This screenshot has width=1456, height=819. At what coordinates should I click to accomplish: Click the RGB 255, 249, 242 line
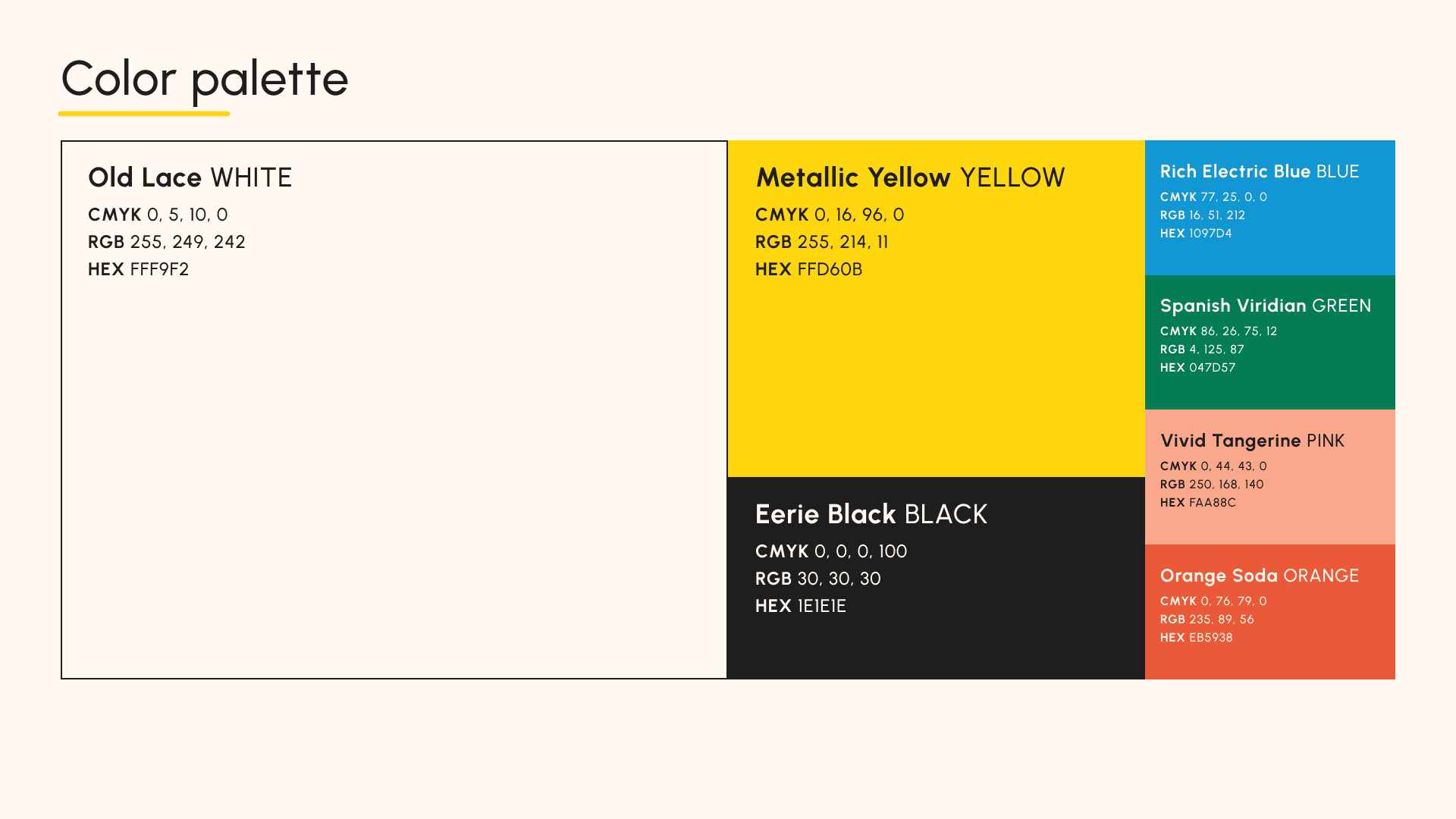167,242
